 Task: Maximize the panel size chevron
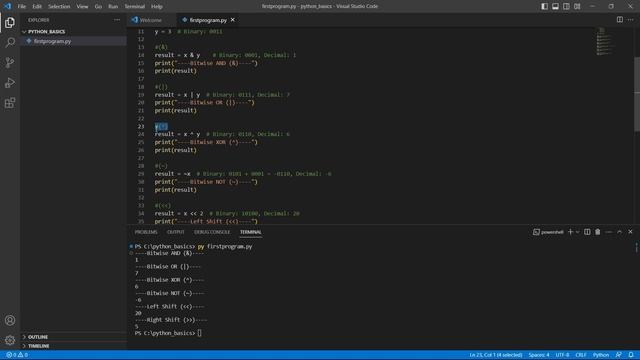(620, 232)
